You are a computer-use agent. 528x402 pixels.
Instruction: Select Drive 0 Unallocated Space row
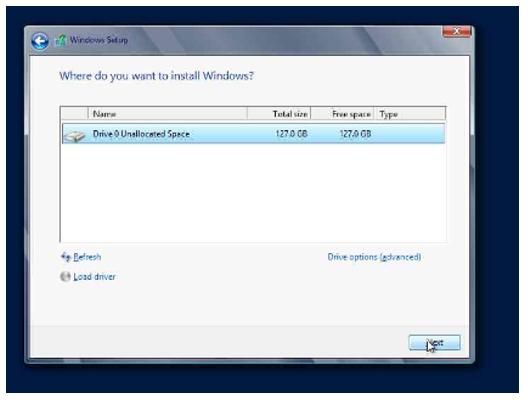coord(253,134)
